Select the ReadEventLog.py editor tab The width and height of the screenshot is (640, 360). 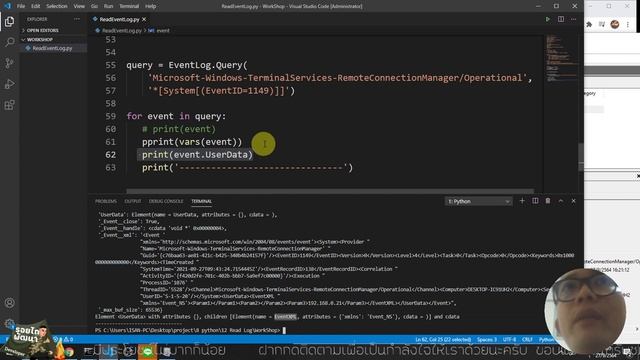pos(118,19)
